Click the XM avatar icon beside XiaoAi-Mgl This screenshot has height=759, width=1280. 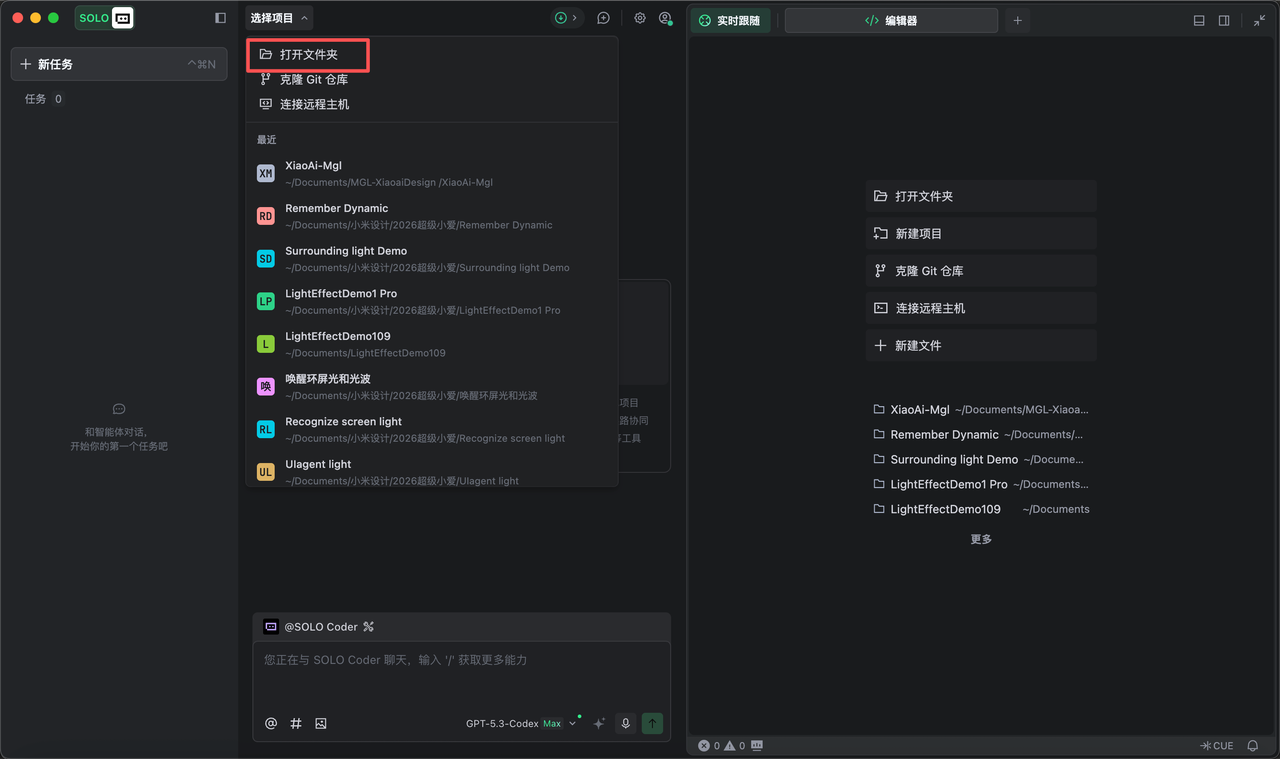click(265, 173)
